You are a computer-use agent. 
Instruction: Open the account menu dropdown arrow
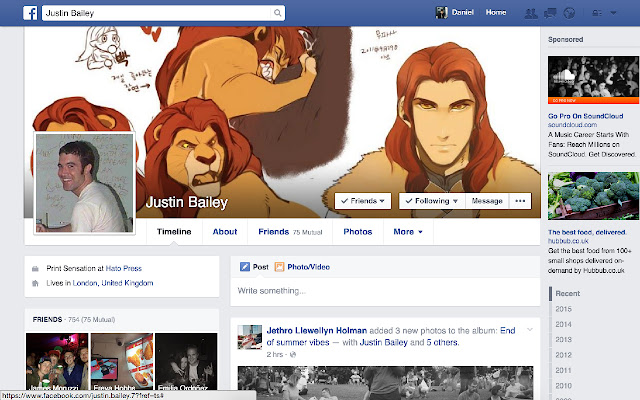click(613, 13)
